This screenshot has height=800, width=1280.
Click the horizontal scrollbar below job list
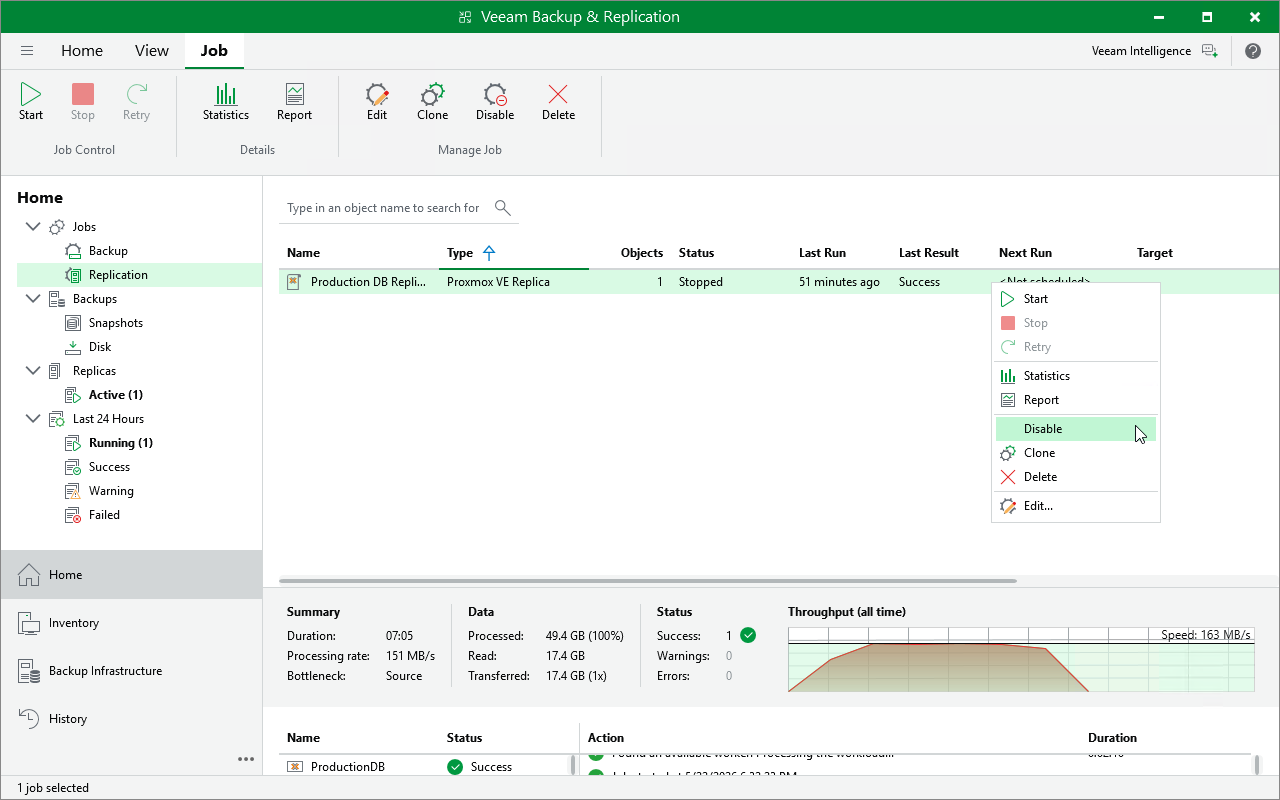tap(648, 581)
